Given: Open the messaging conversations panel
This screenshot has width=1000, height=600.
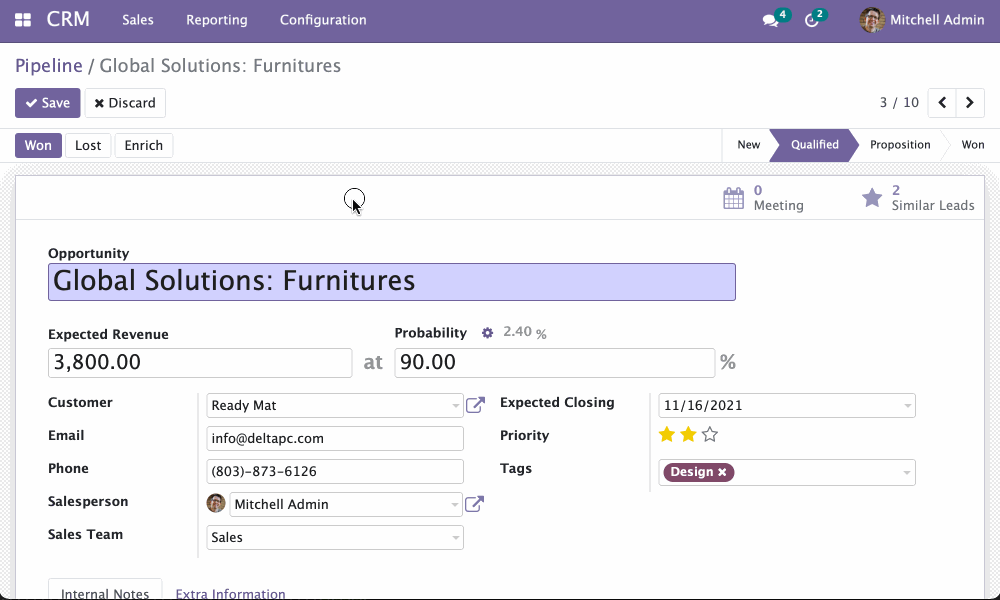Looking at the screenshot, I should (x=768, y=19).
